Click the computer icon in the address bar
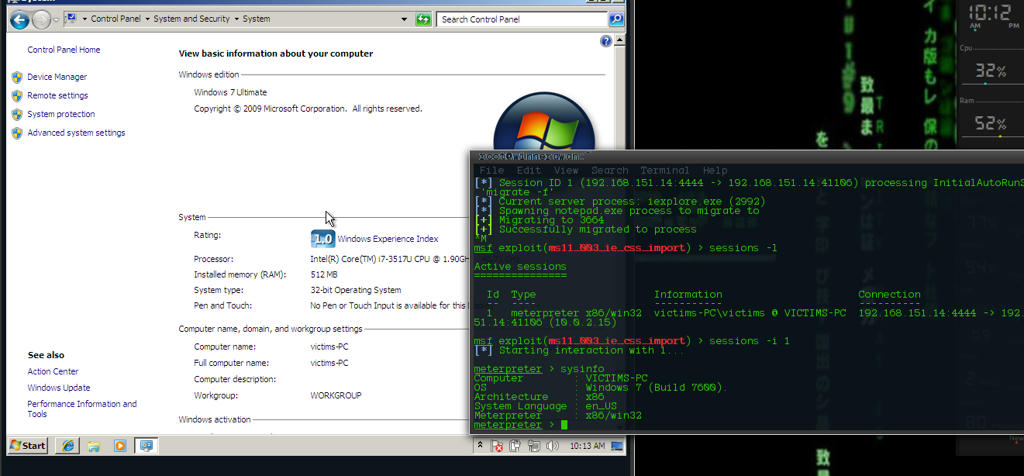Image resolution: width=1024 pixels, height=476 pixels. pos(71,19)
